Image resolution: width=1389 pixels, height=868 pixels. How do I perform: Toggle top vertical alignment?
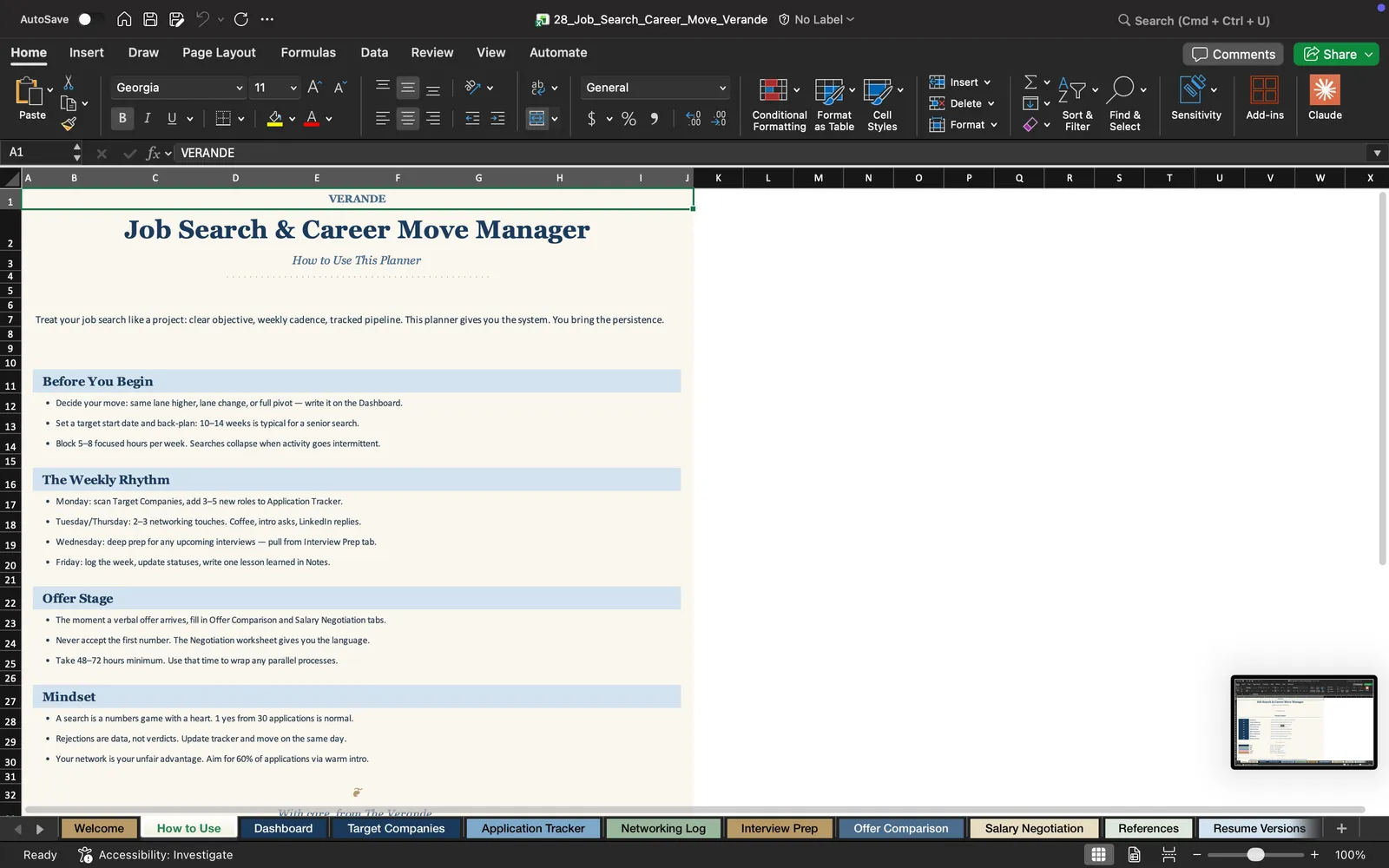[382, 87]
